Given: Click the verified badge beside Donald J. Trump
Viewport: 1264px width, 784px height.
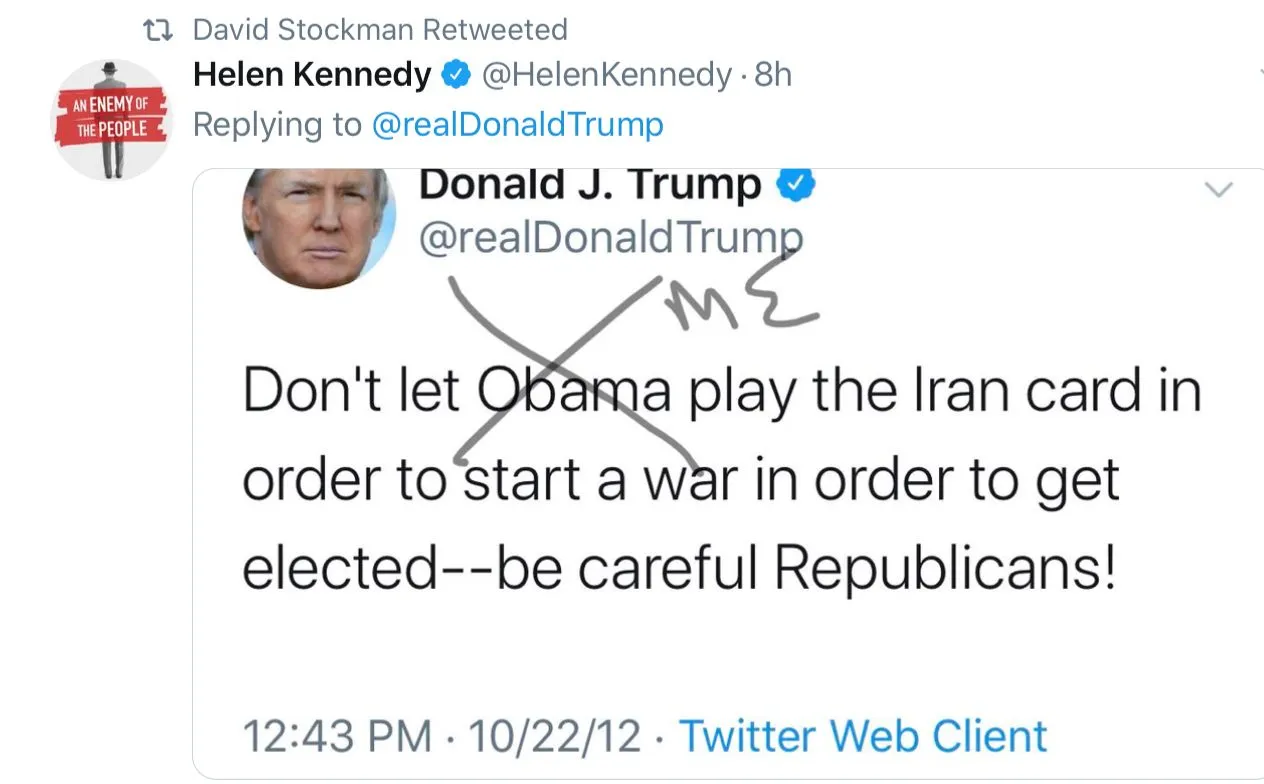Looking at the screenshot, I should [x=799, y=185].
